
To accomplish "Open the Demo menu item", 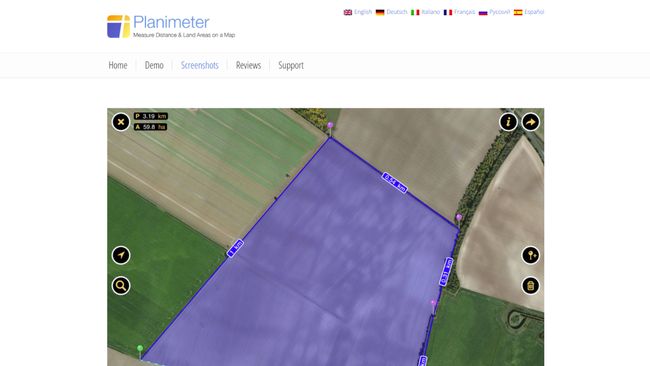I will (154, 65).
